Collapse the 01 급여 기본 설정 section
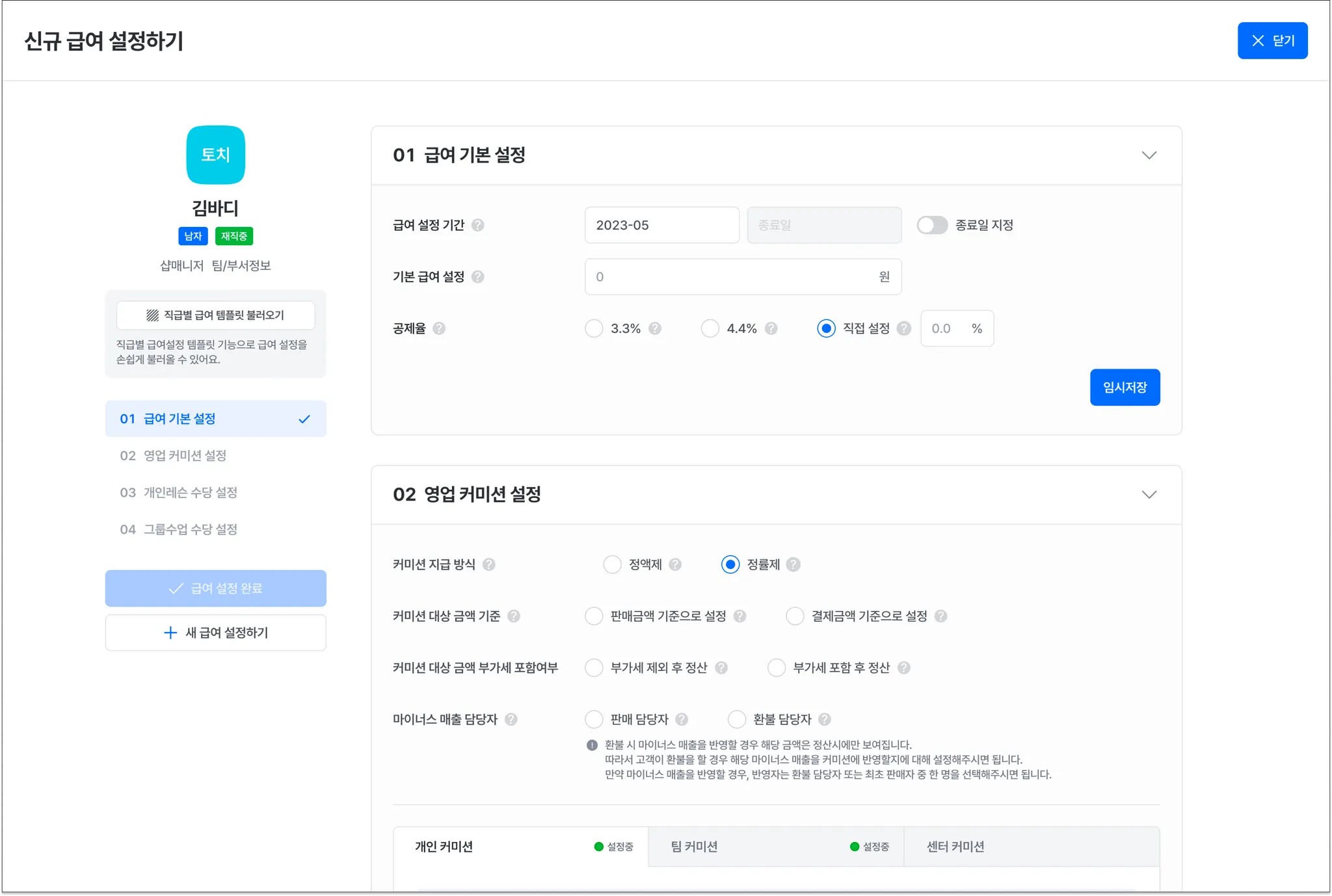The height and width of the screenshot is (896, 1332). 1149,155
